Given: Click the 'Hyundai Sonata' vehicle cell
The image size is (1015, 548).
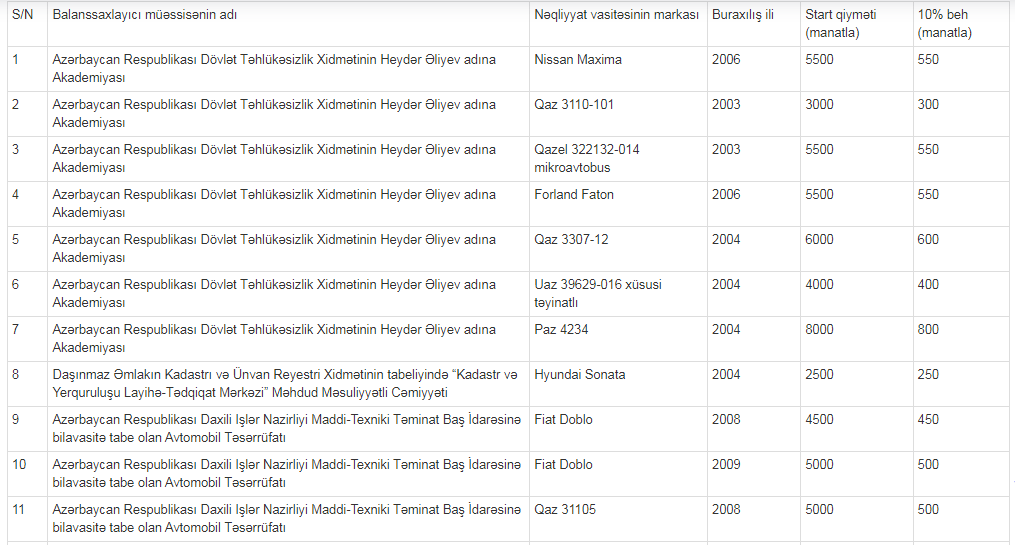Looking at the screenshot, I should [618, 384].
